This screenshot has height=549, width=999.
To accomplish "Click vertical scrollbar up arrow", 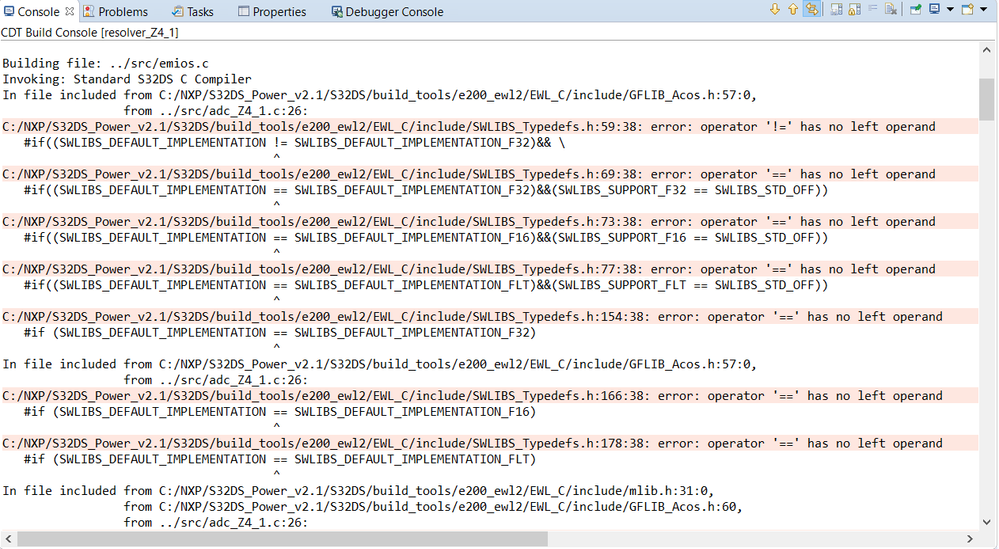I will click(987, 50).
